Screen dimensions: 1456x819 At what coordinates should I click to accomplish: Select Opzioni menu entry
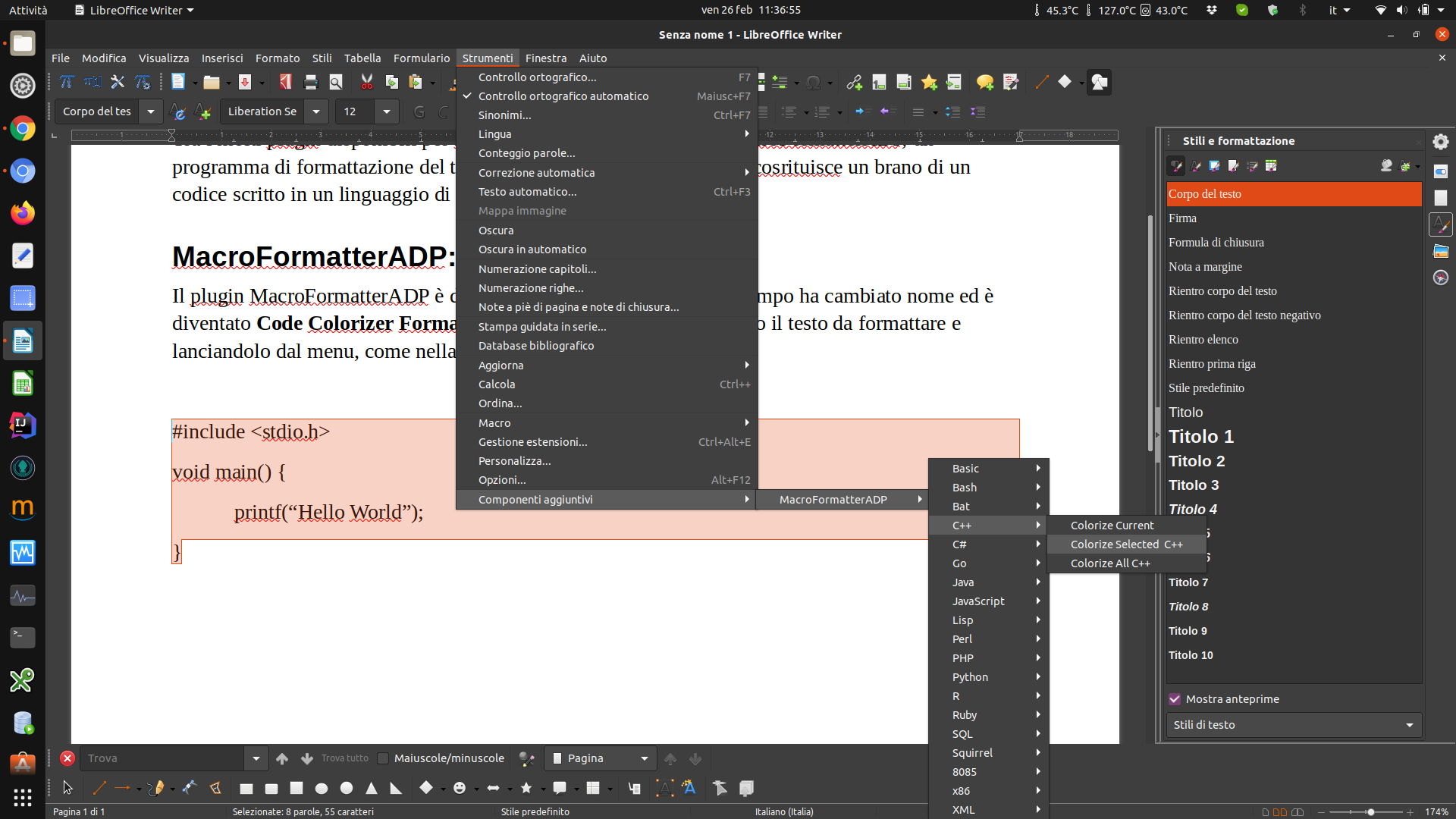pos(606,480)
